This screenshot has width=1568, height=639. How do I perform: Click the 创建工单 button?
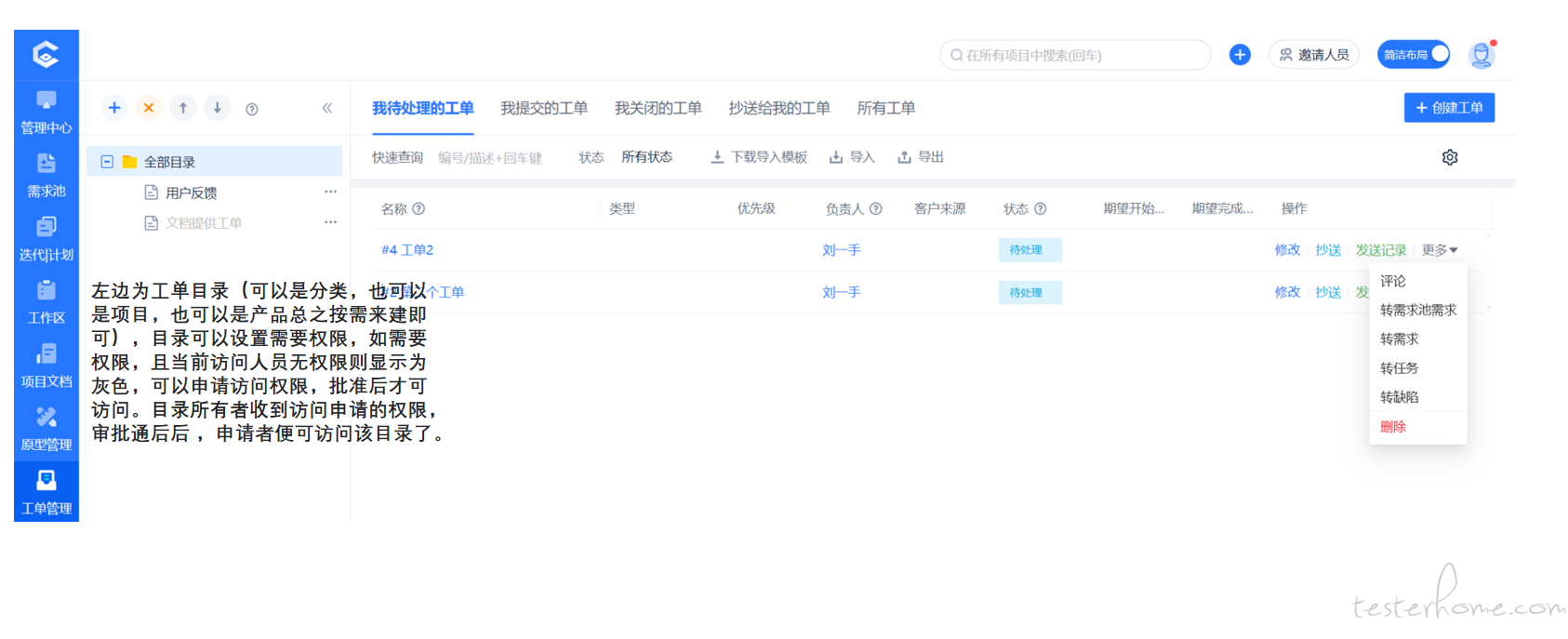[1448, 108]
